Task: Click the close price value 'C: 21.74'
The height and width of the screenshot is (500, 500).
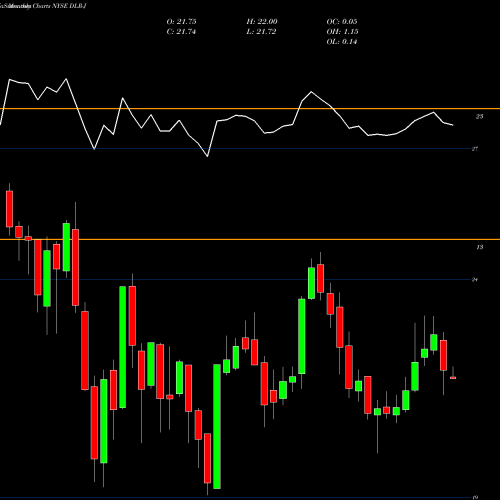Action: coord(181,32)
